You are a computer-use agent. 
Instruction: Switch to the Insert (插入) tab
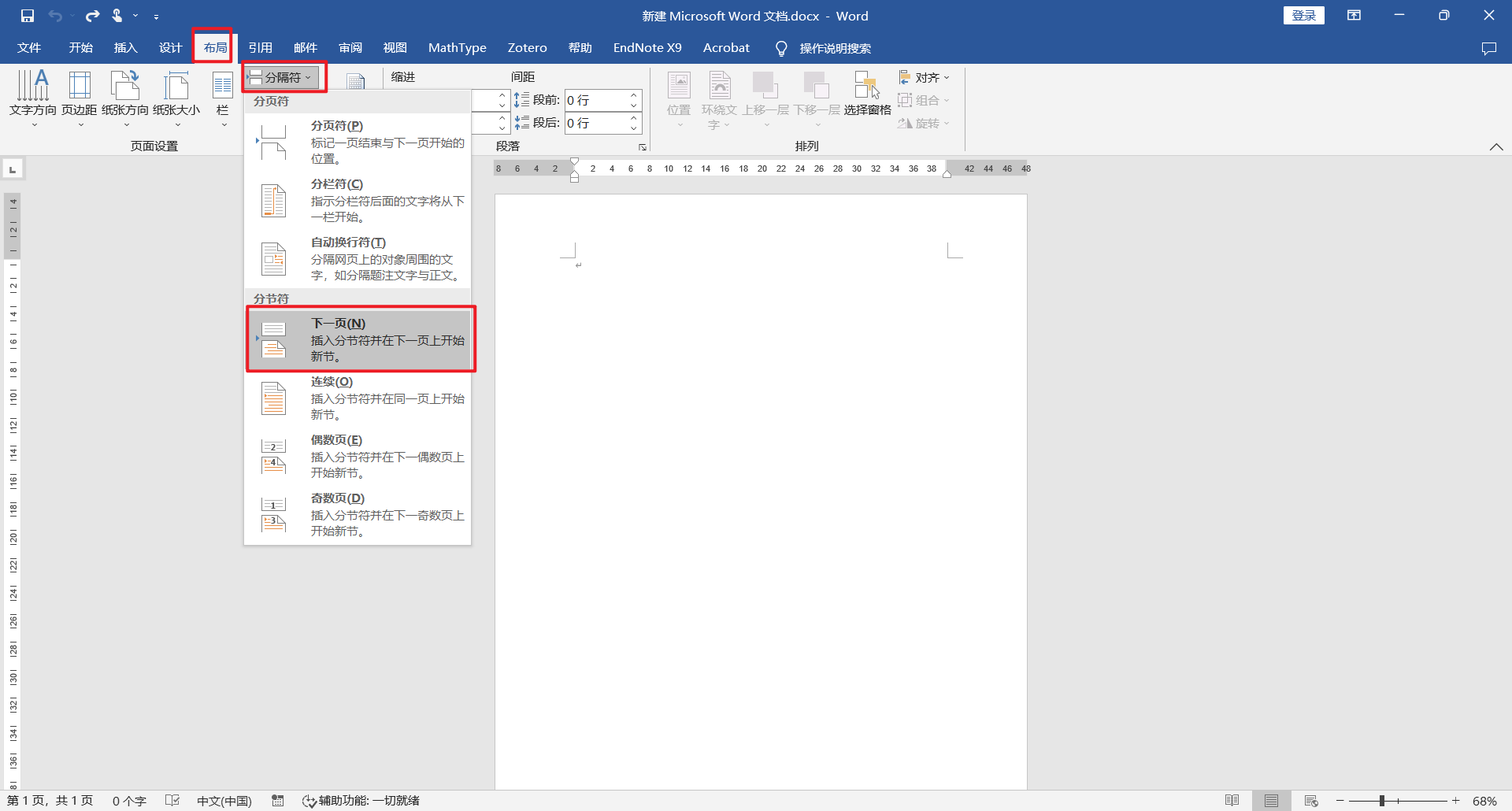pyautogui.click(x=125, y=48)
